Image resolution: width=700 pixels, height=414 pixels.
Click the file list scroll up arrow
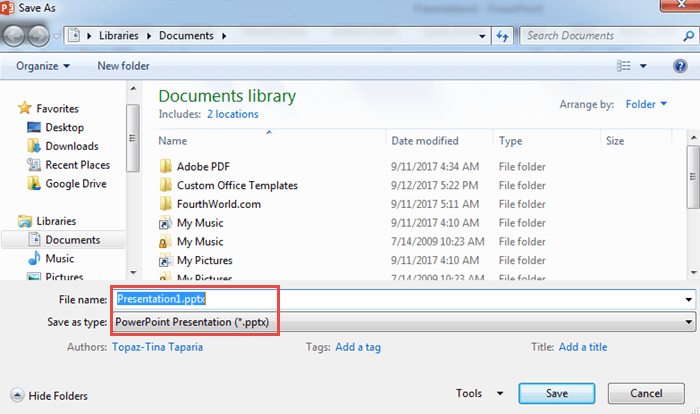pos(693,138)
